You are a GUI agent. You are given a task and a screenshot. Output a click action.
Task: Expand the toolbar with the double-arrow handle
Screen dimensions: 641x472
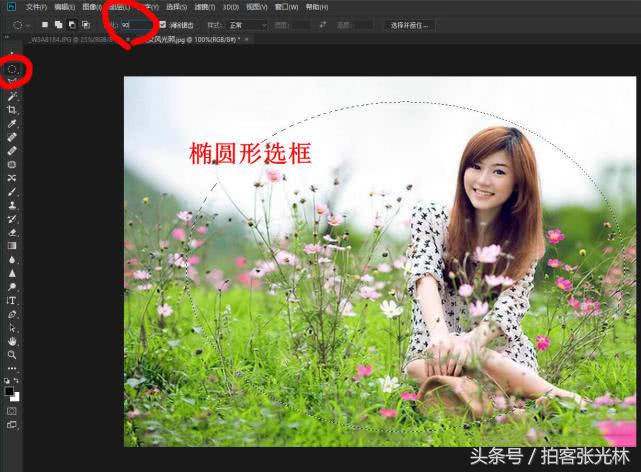(x=7, y=37)
